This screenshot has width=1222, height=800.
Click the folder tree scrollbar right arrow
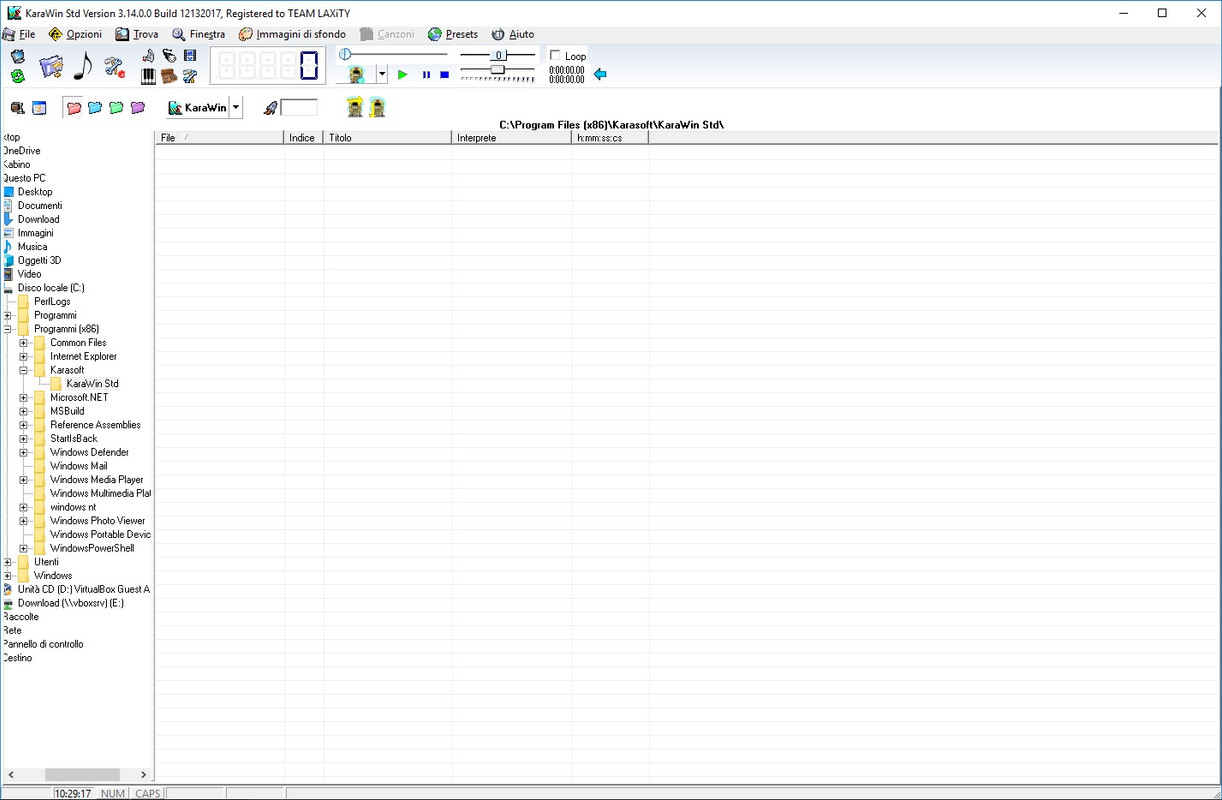pyautogui.click(x=143, y=774)
